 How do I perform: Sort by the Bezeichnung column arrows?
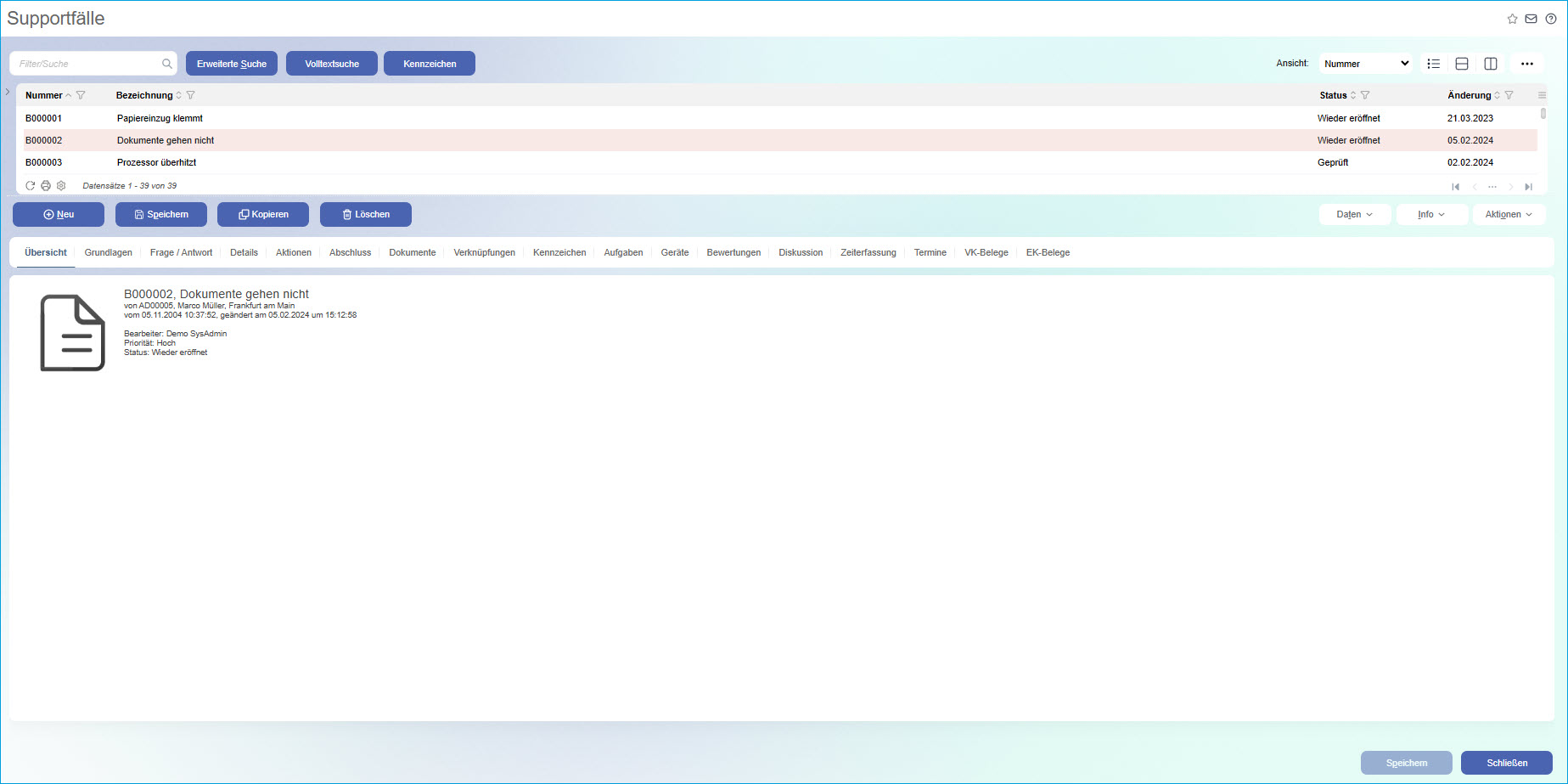[x=179, y=95]
